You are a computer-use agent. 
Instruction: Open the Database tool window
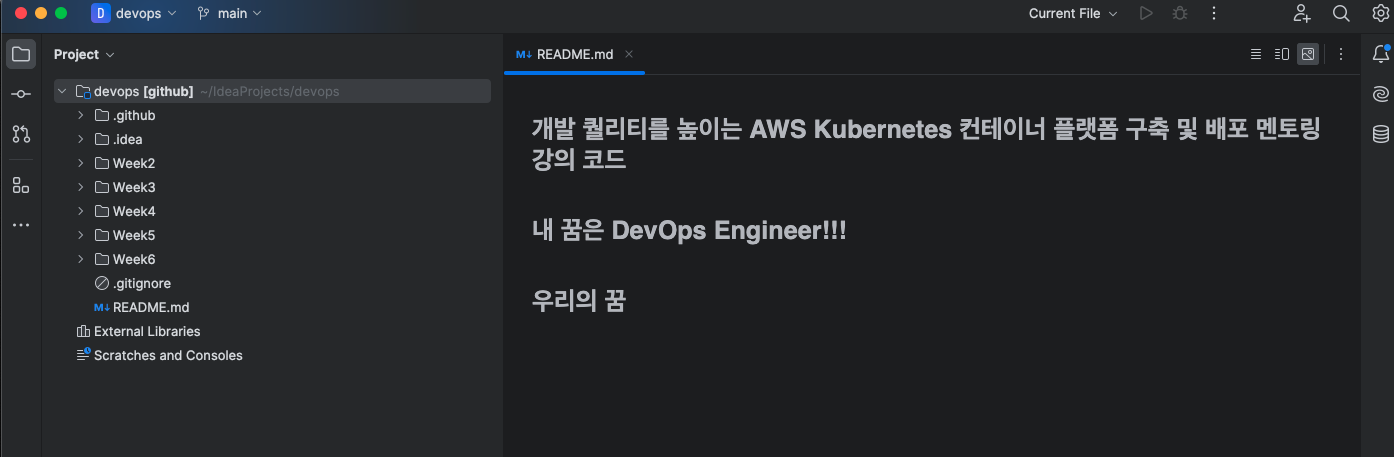point(1381,134)
